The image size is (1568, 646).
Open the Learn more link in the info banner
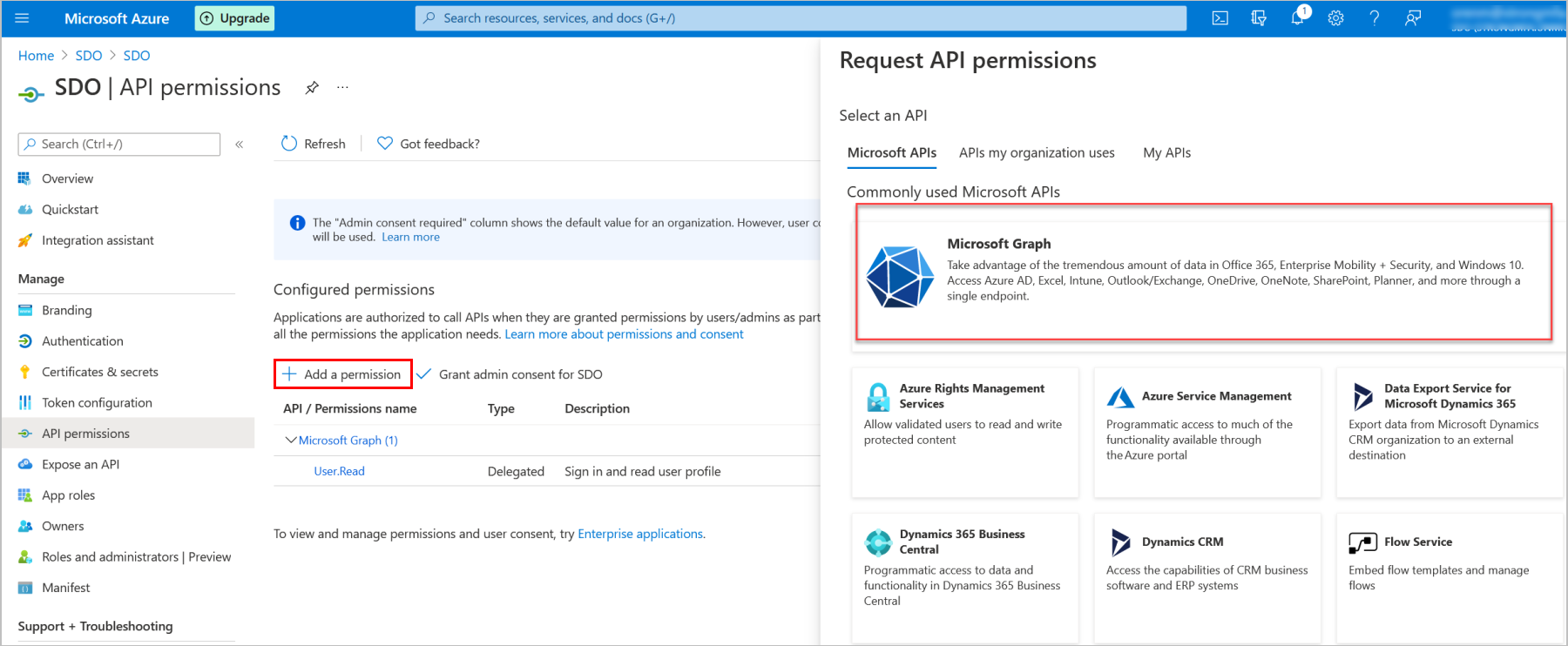[x=410, y=238]
